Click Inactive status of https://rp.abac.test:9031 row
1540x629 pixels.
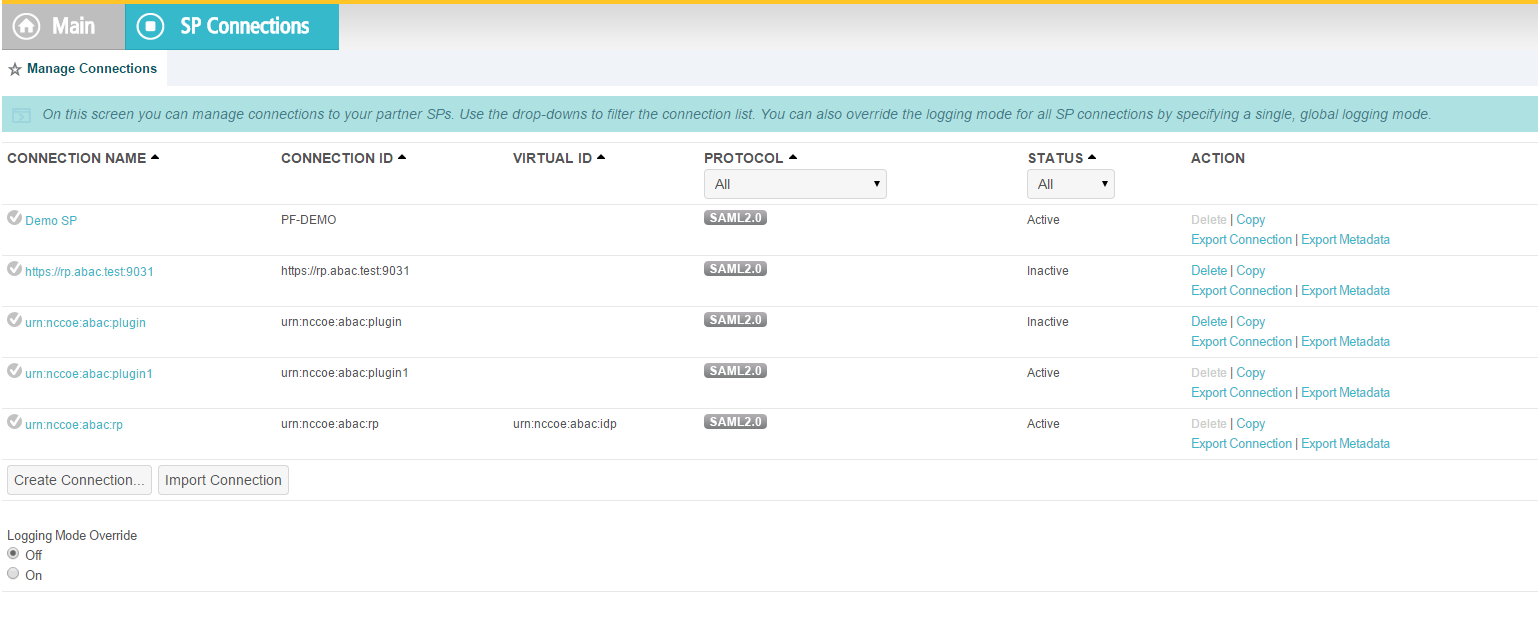point(1048,271)
